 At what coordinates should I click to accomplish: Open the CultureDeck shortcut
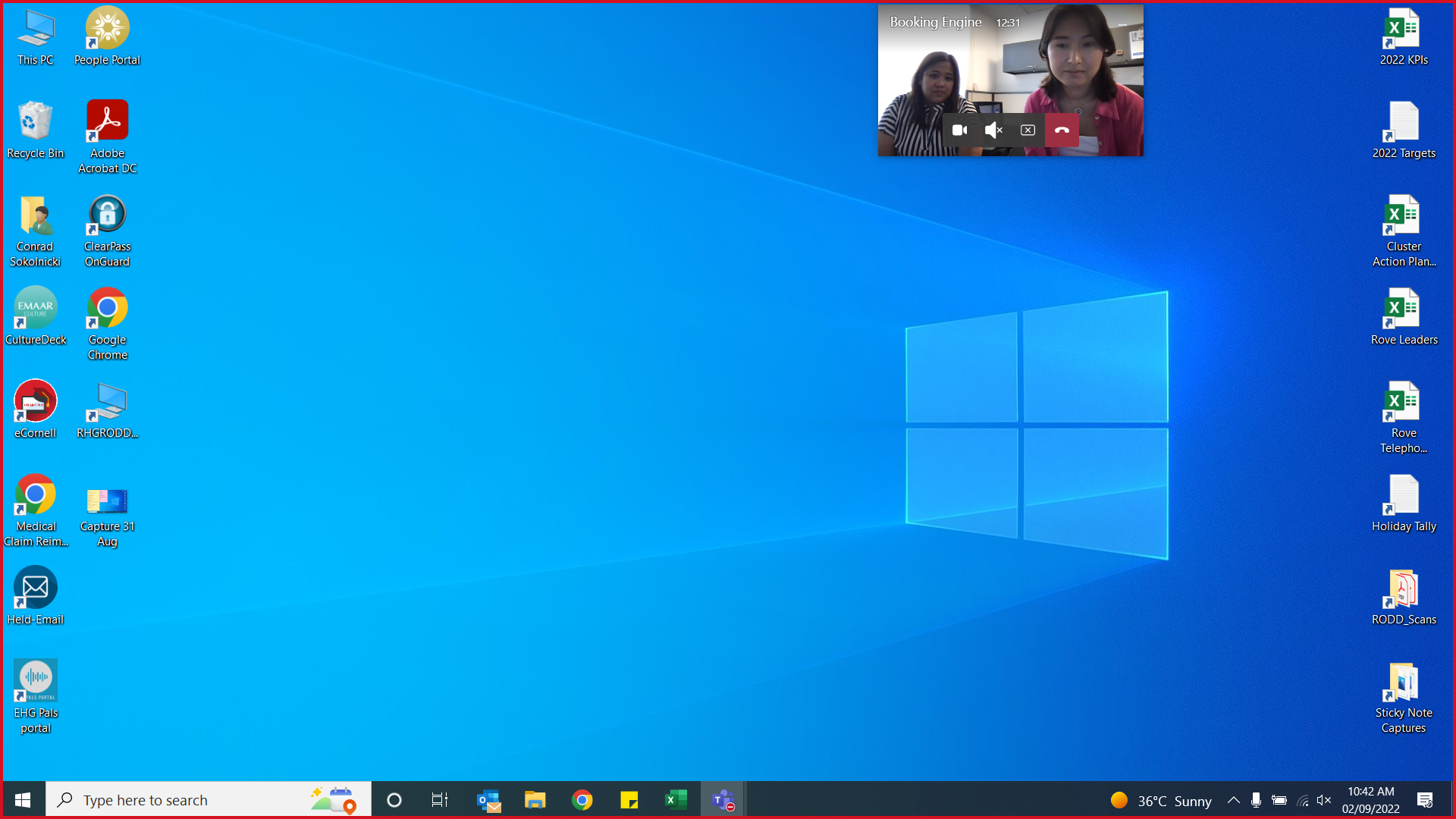click(36, 316)
